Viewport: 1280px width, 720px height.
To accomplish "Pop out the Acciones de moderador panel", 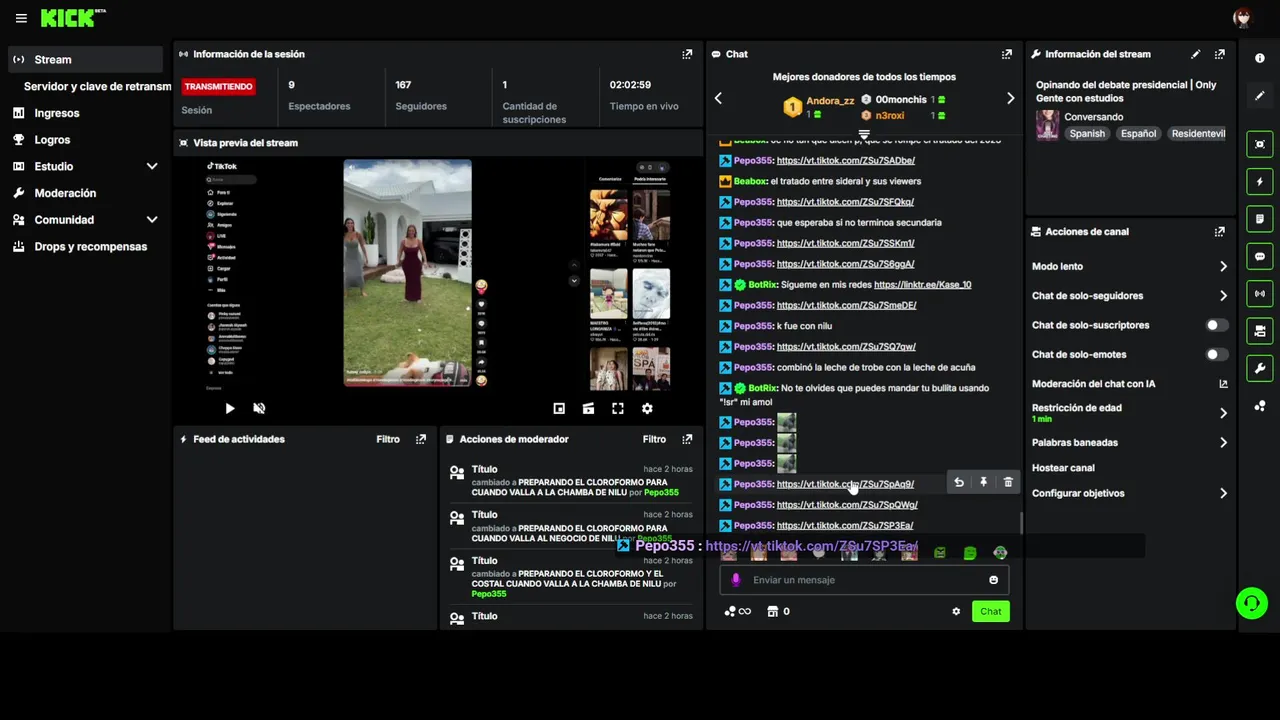I will point(687,439).
